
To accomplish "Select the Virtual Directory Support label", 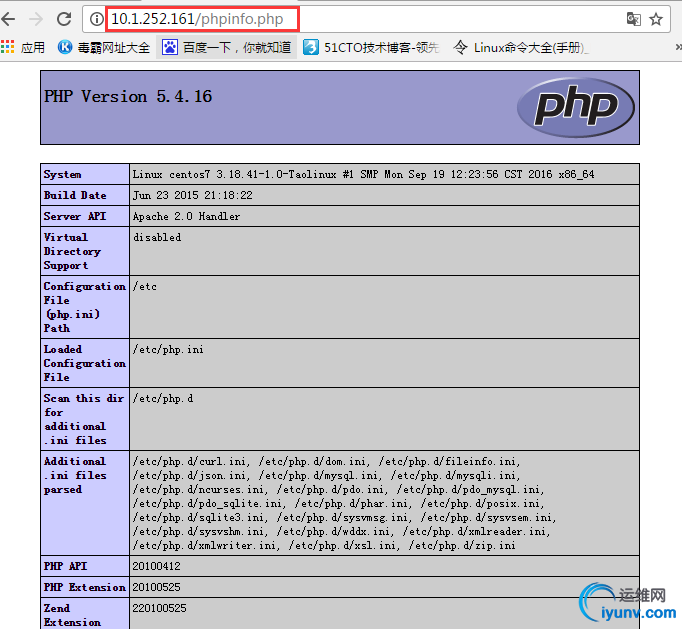I will pos(72,251).
